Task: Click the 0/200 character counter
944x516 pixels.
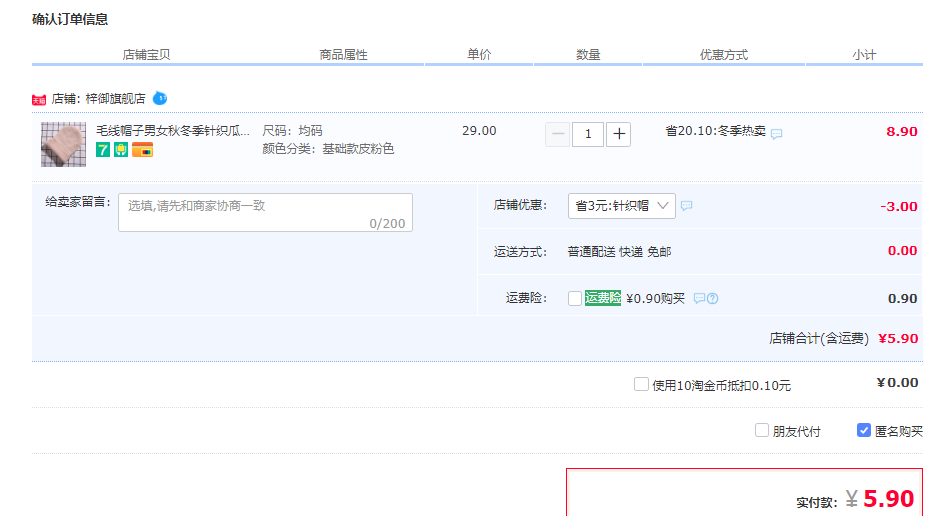Action: coord(387,223)
